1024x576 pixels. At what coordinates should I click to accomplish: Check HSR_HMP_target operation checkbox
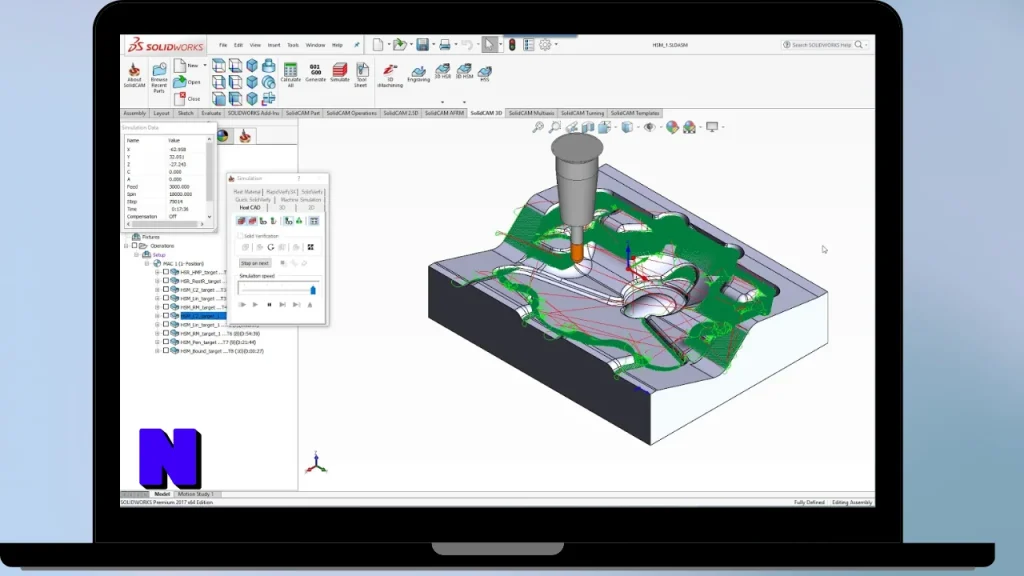pyautogui.click(x=166, y=272)
